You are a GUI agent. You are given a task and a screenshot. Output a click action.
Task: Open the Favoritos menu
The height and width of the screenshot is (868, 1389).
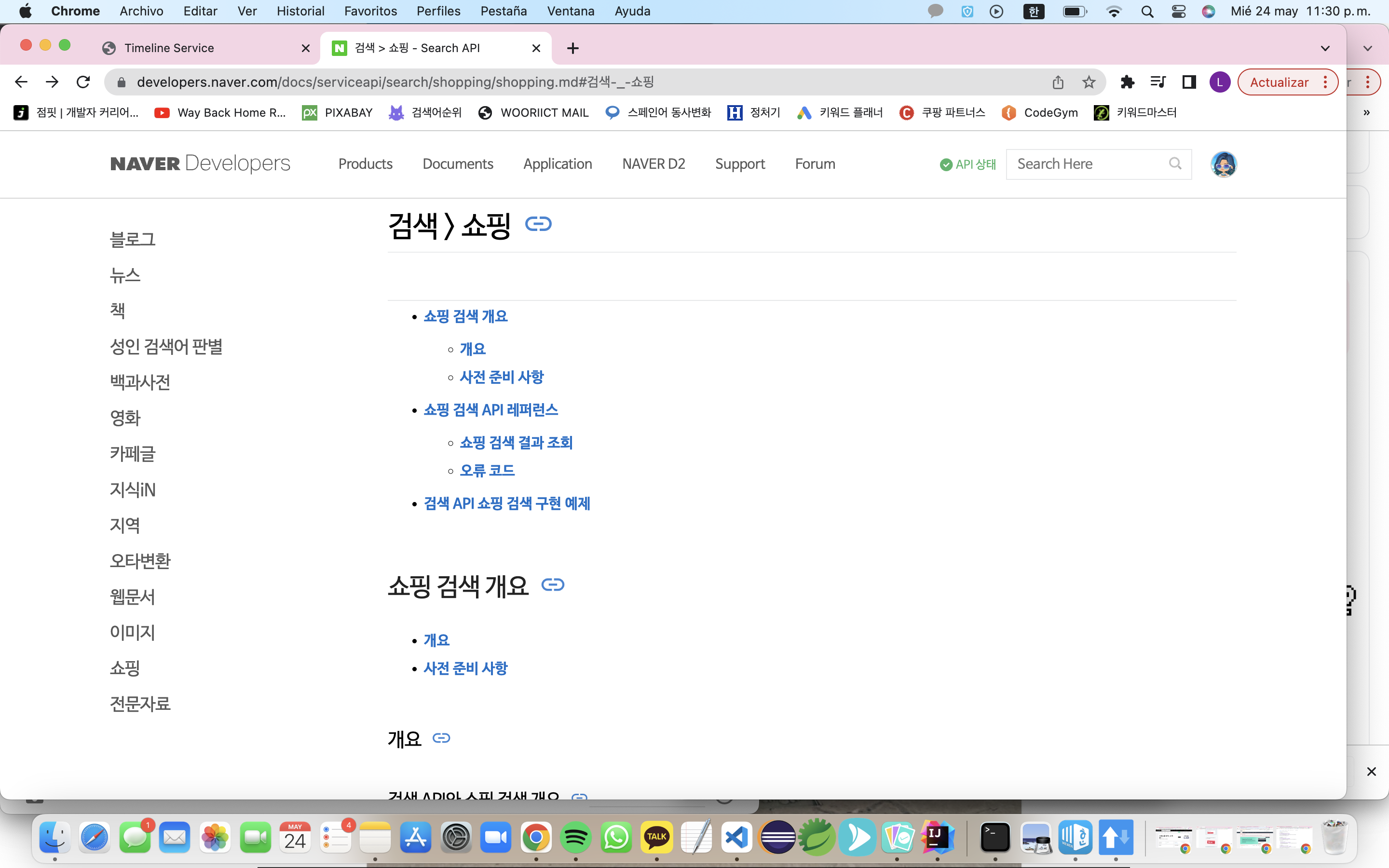click(x=370, y=12)
